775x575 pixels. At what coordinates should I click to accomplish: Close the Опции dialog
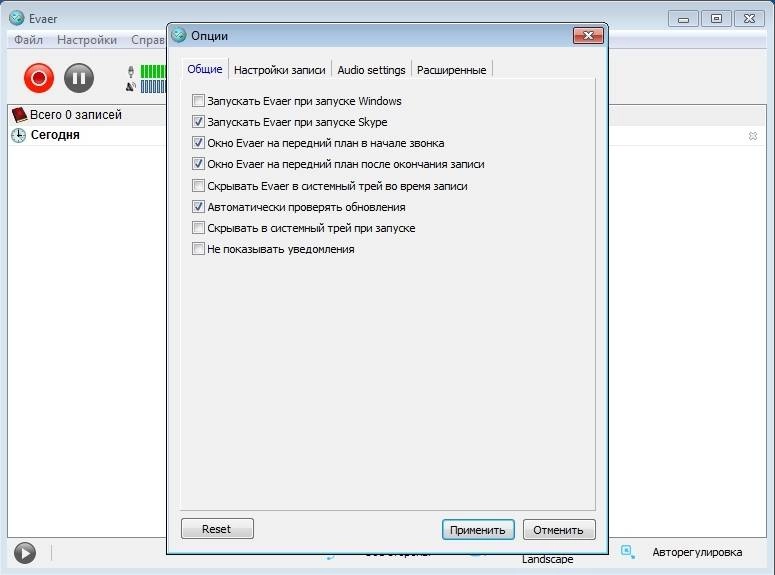point(588,36)
